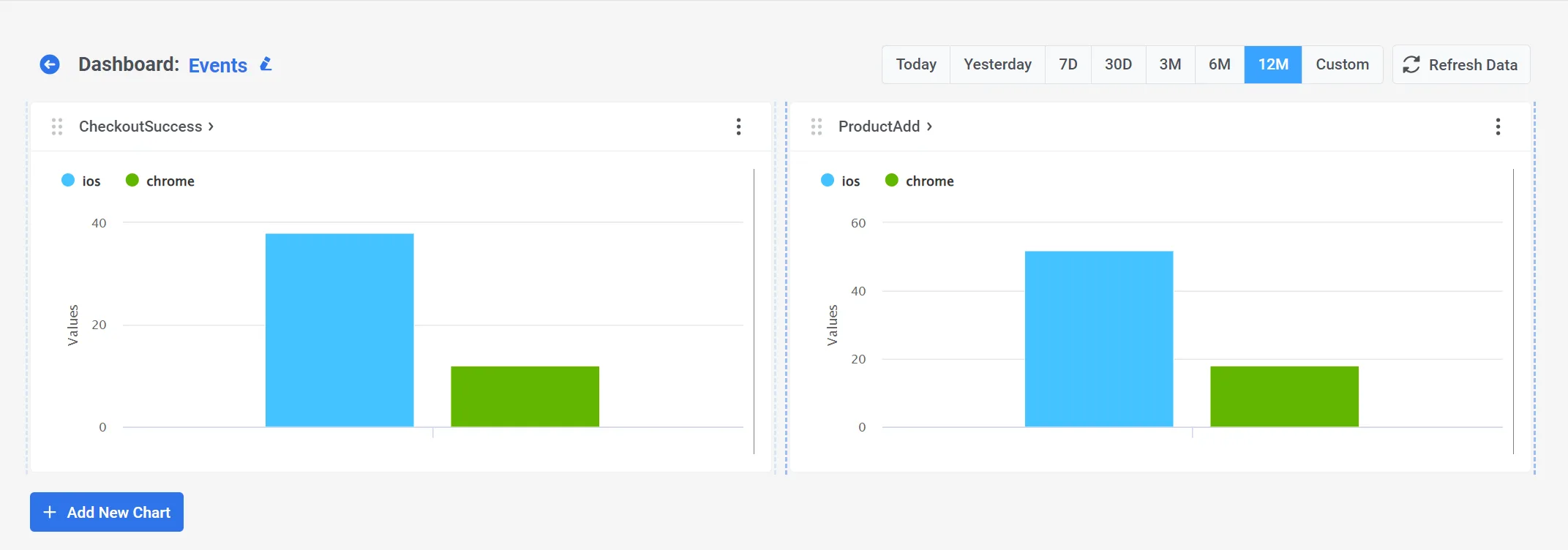The width and height of the screenshot is (1568, 550).
Task: Open ProductAdd chart three-dot menu
Action: point(1498,127)
